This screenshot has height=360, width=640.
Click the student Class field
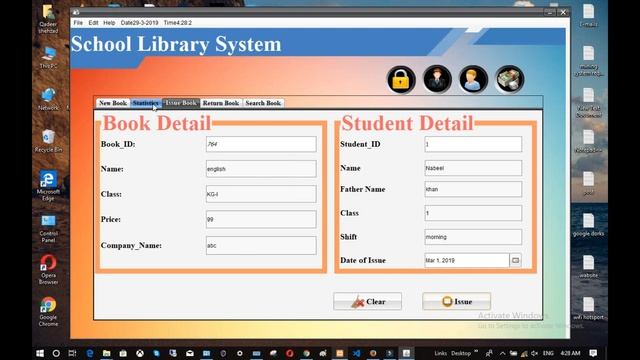click(x=473, y=213)
